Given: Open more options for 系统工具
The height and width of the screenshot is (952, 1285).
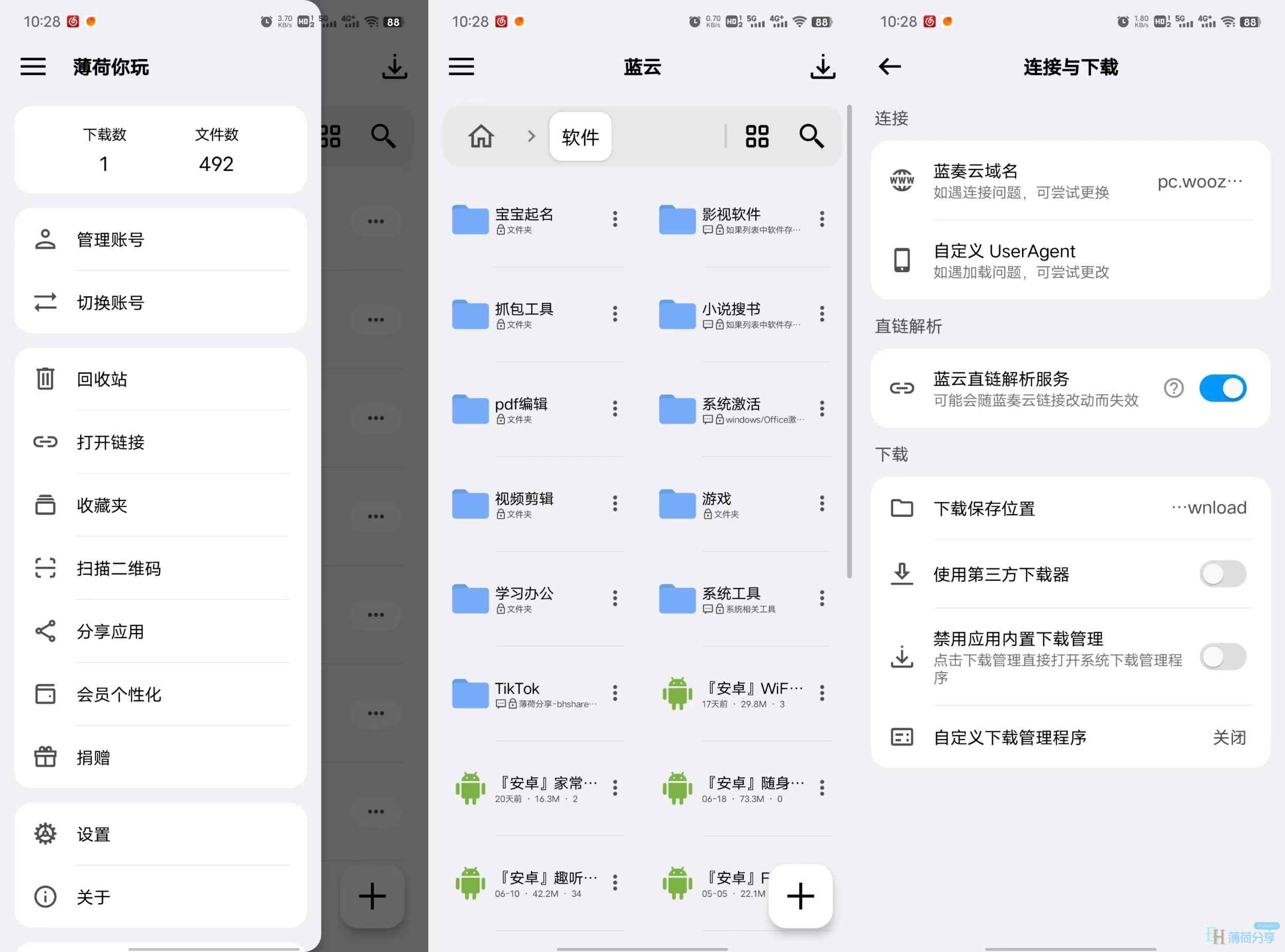Looking at the screenshot, I should (x=822, y=598).
